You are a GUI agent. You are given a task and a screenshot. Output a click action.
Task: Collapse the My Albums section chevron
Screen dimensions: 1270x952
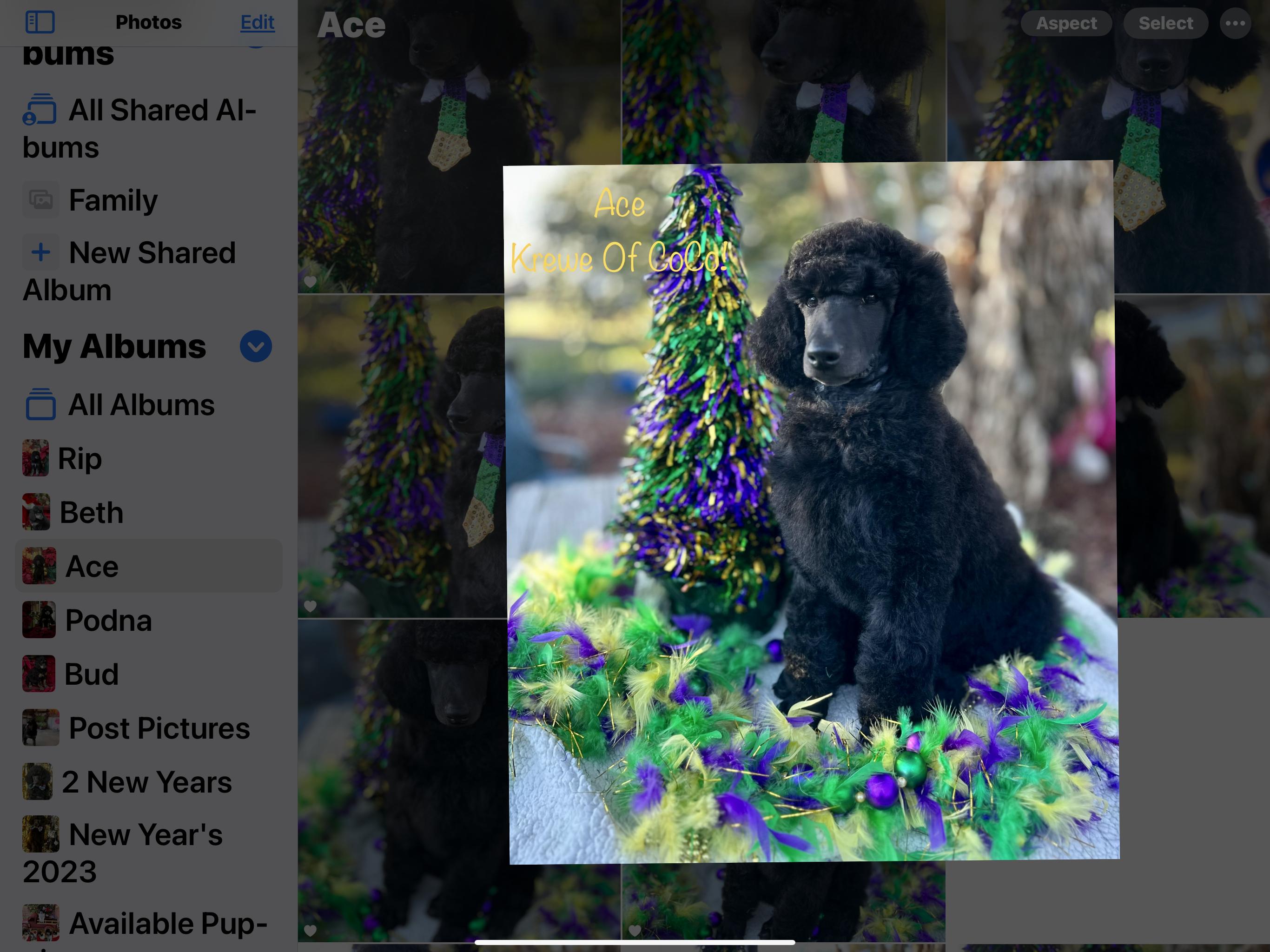tap(256, 346)
